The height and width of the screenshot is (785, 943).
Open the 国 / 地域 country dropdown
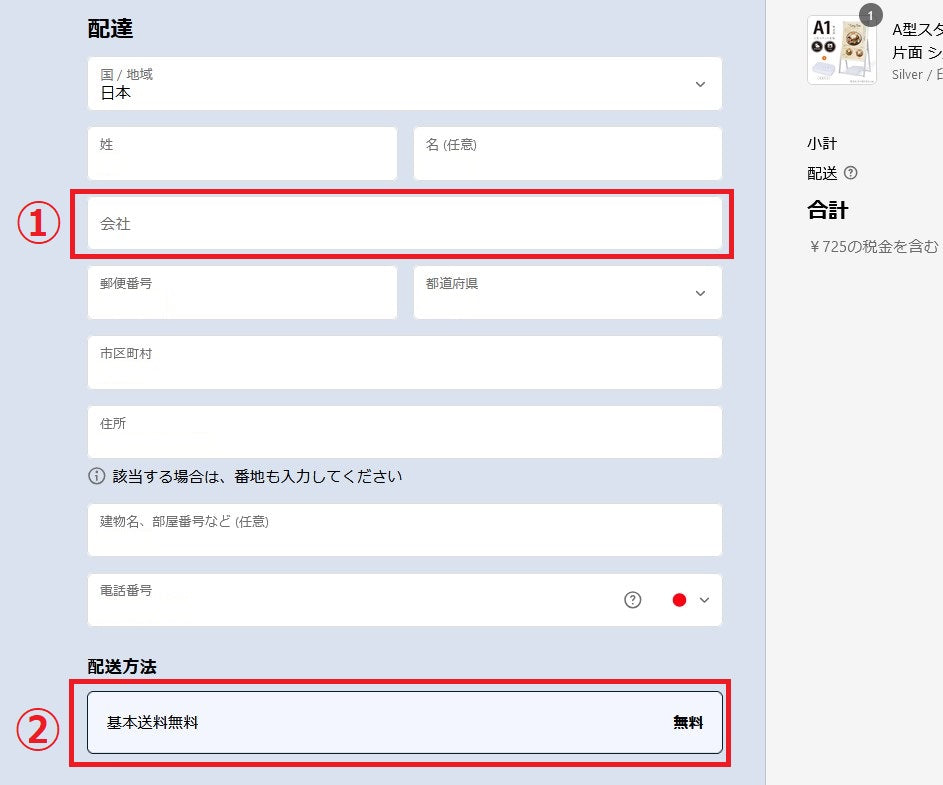click(404, 84)
